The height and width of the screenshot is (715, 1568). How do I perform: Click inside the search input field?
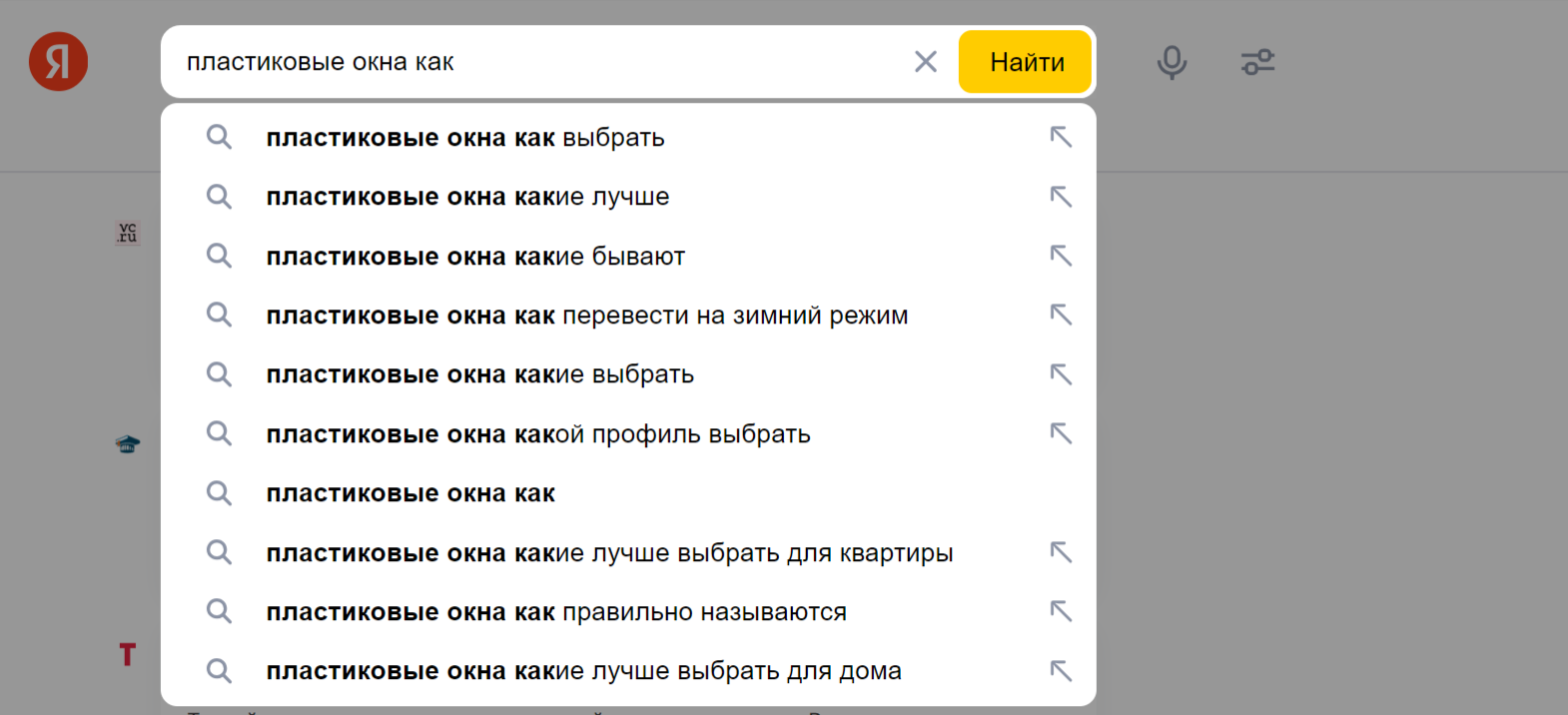(x=549, y=61)
